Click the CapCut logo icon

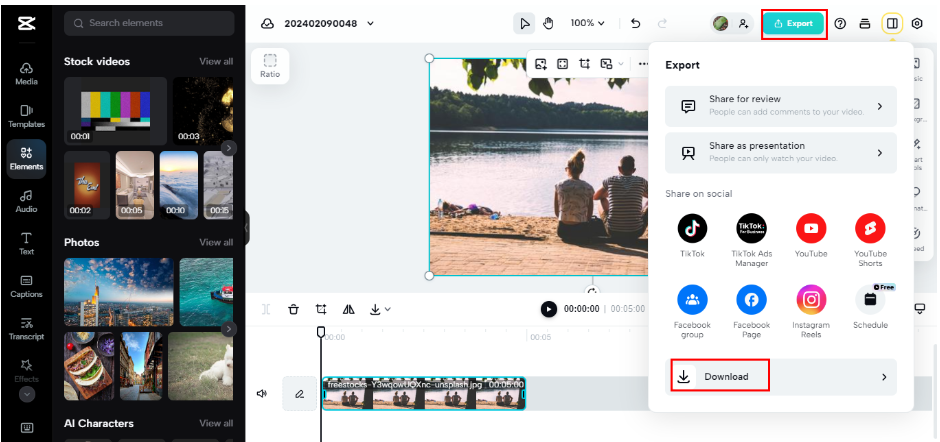pos(26,23)
